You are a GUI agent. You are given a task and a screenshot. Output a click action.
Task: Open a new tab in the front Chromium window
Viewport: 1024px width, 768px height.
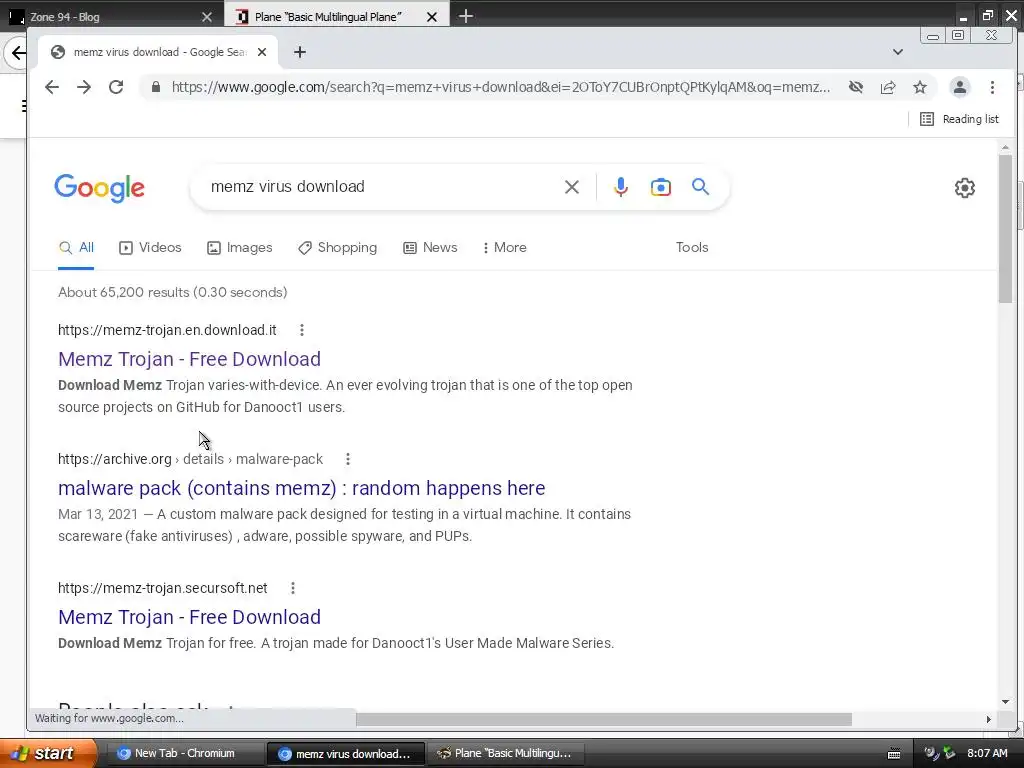pos(300,52)
